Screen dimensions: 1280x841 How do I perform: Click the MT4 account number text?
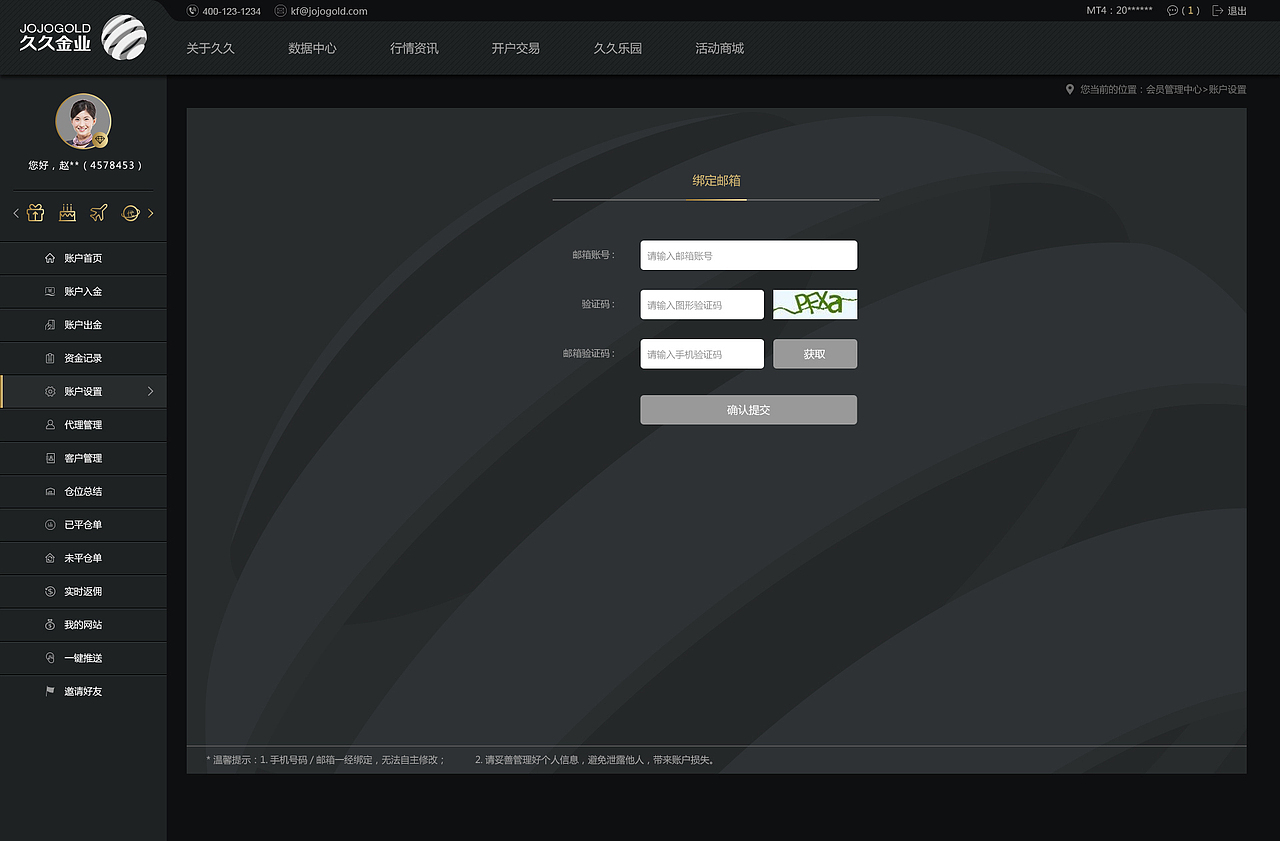coord(1120,11)
